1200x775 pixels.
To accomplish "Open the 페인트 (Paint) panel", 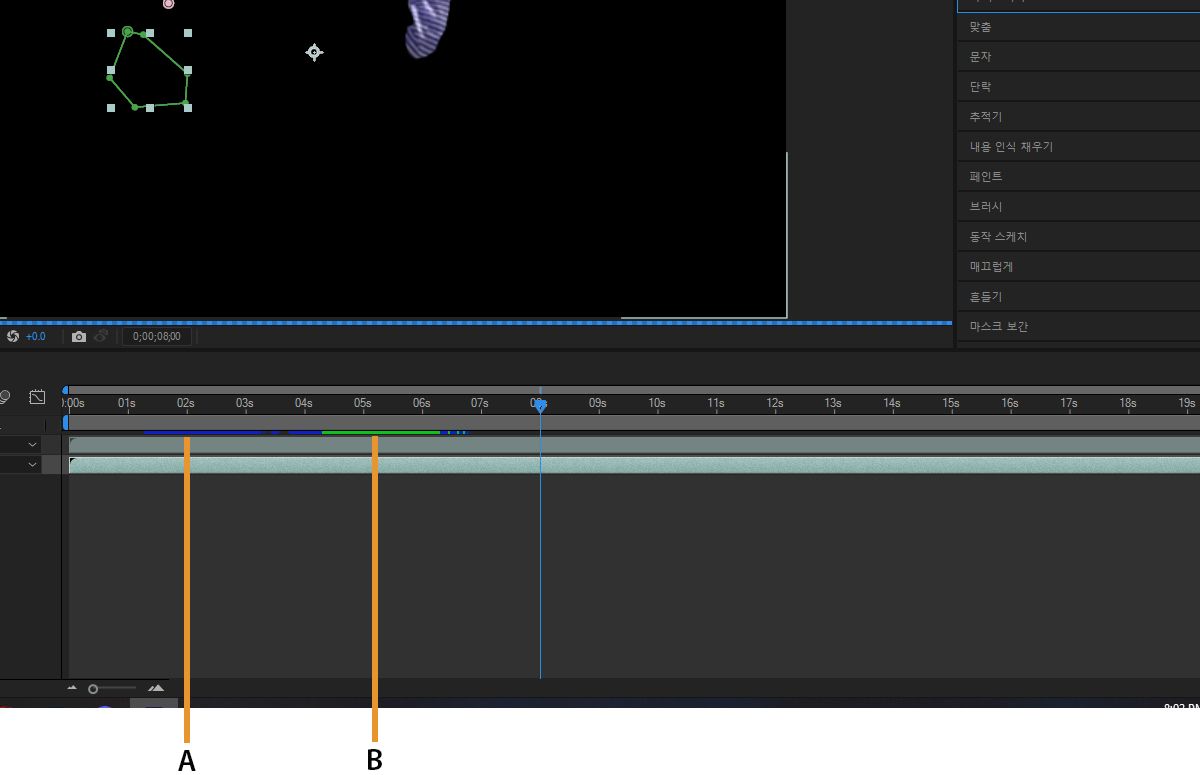I will coord(1078,177).
